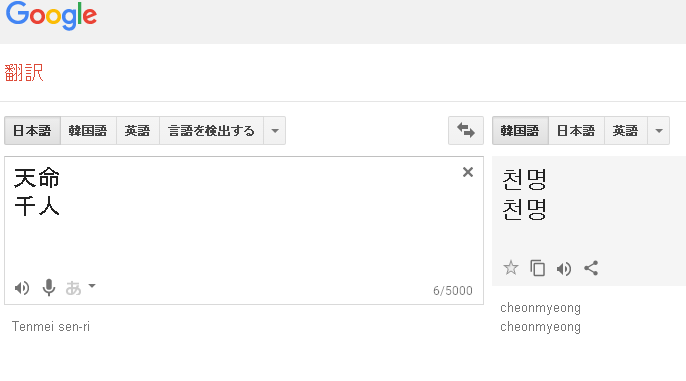Go to the Google logo homepage

coord(51,15)
